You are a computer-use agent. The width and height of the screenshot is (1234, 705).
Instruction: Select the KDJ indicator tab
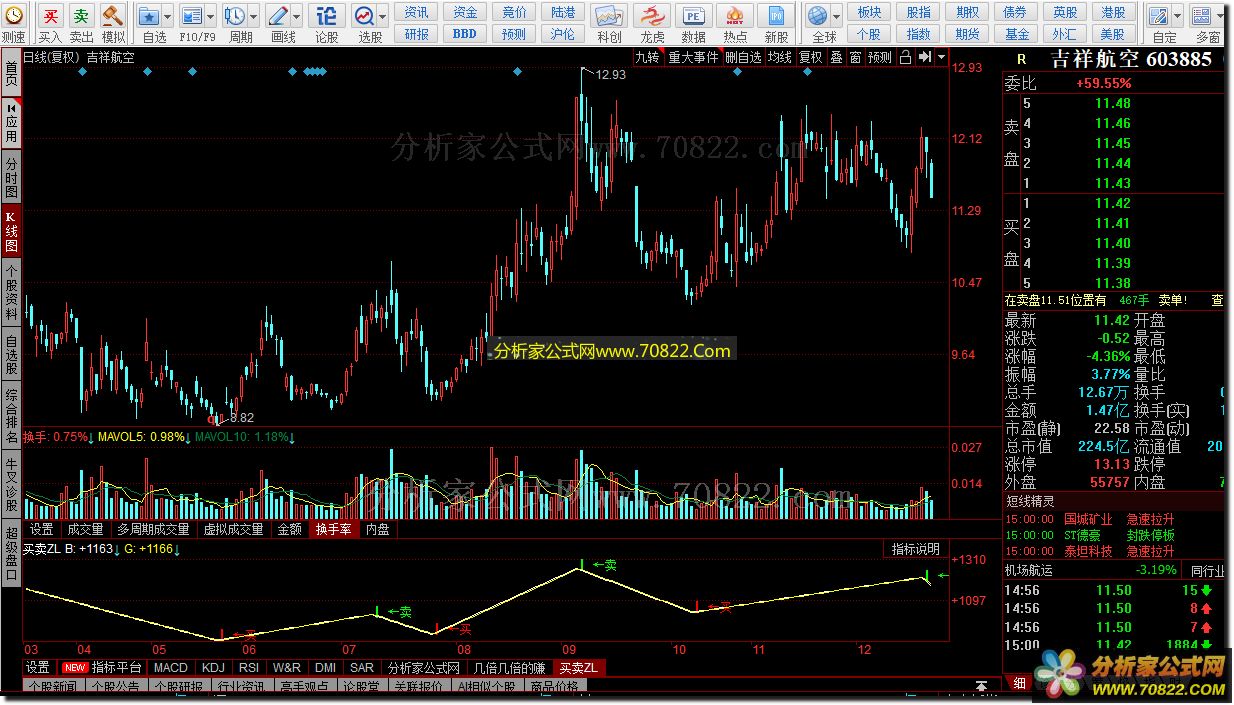pyautogui.click(x=213, y=668)
